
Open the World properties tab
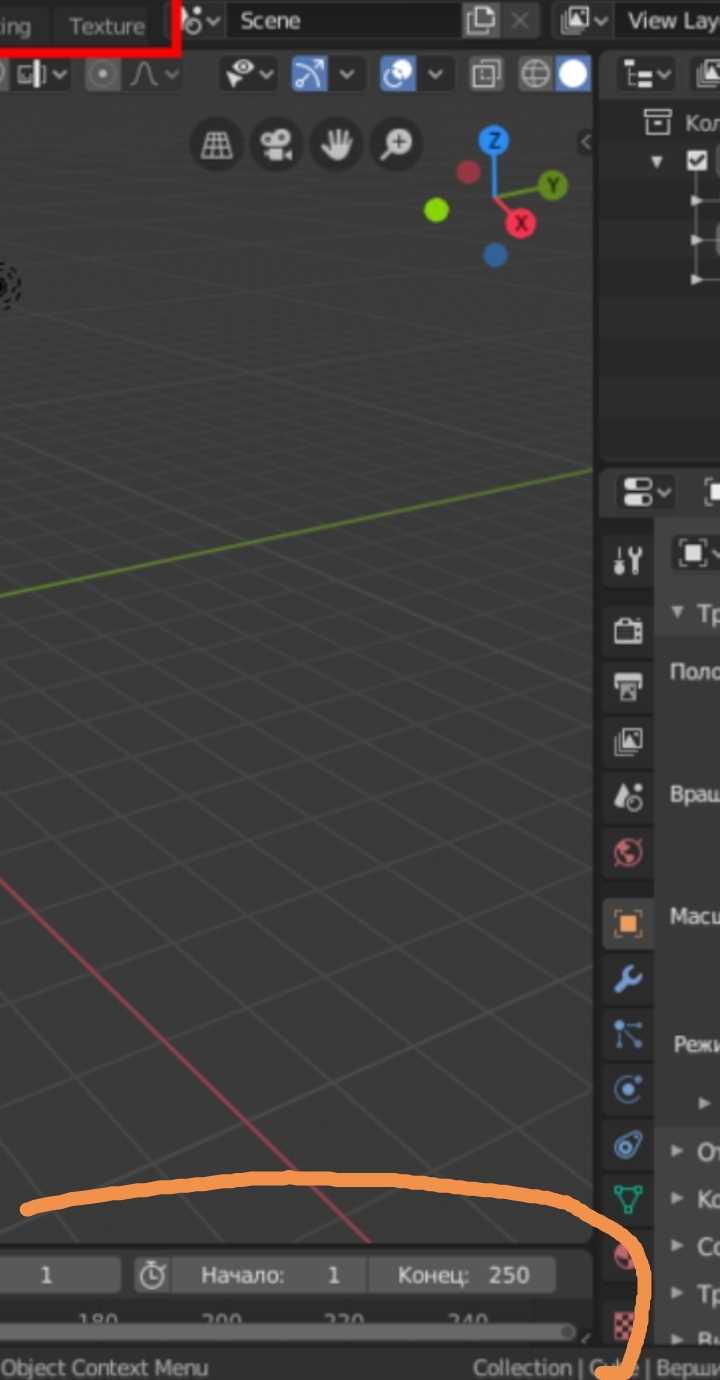[628, 852]
